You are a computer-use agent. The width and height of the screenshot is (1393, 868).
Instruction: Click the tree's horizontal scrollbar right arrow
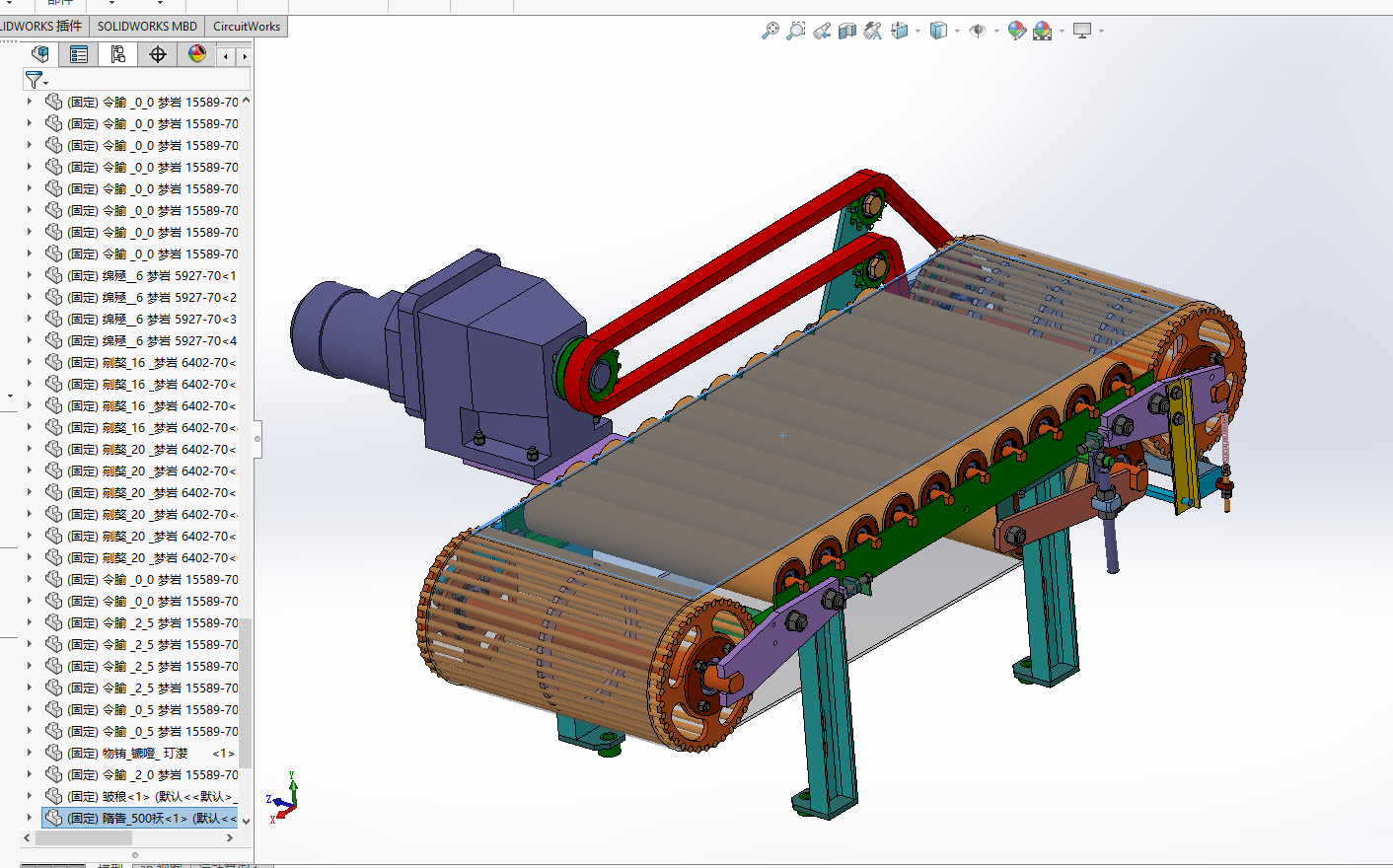coord(230,837)
